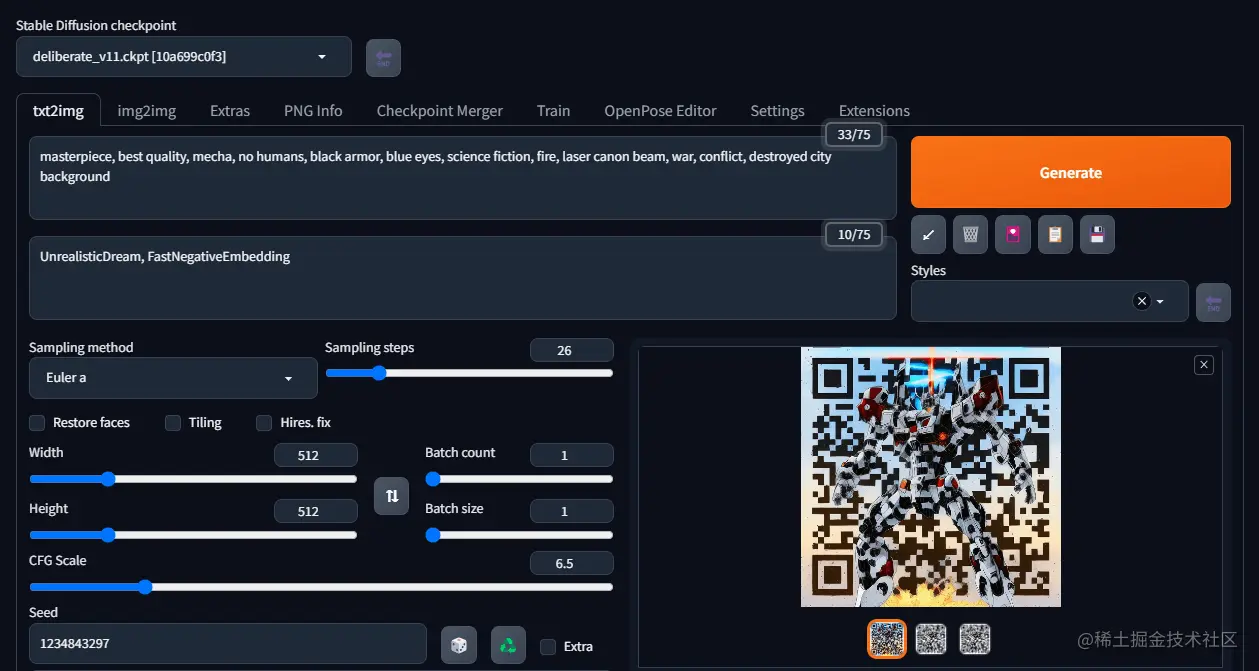Open the Settings tab
Screen dimensions: 1259x671
pos(777,111)
